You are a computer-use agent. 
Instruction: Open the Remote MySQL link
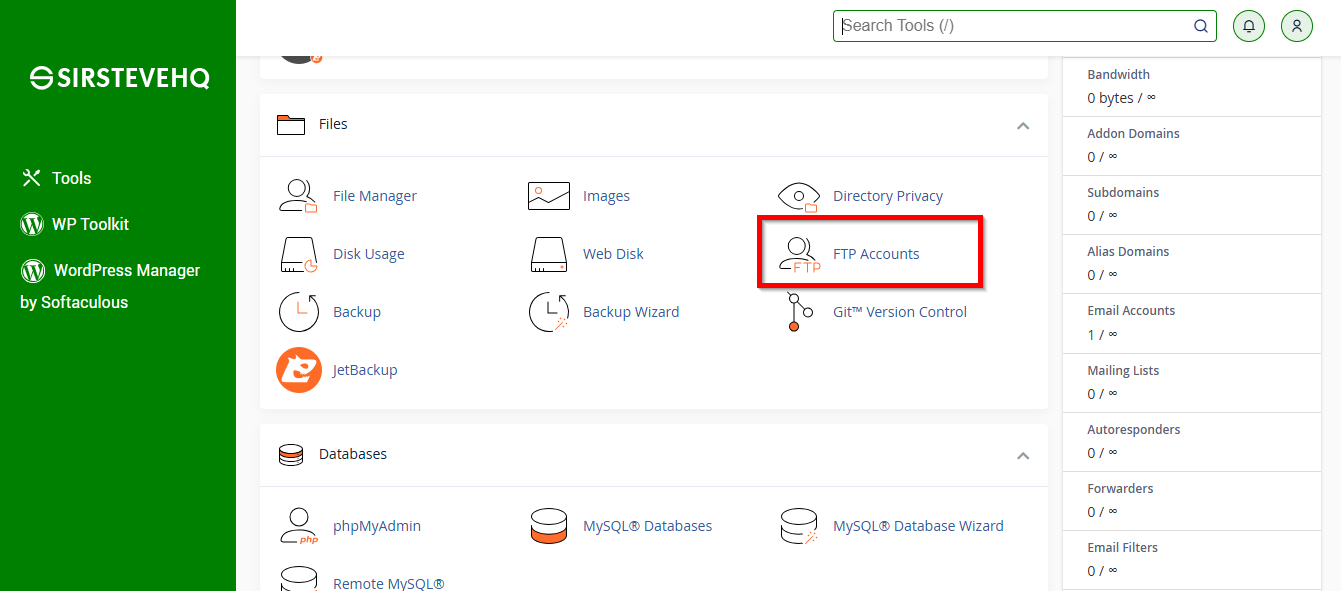pyautogui.click(x=389, y=583)
